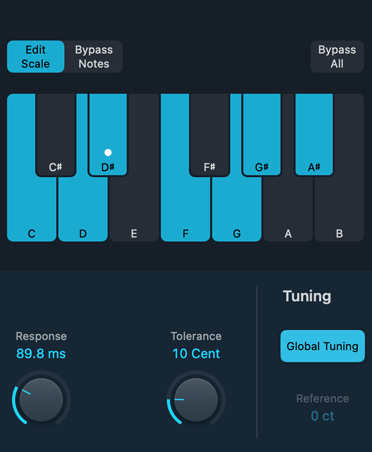Select the Edit Scale mode
This screenshot has width=372, height=452.
pyautogui.click(x=35, y=57)
